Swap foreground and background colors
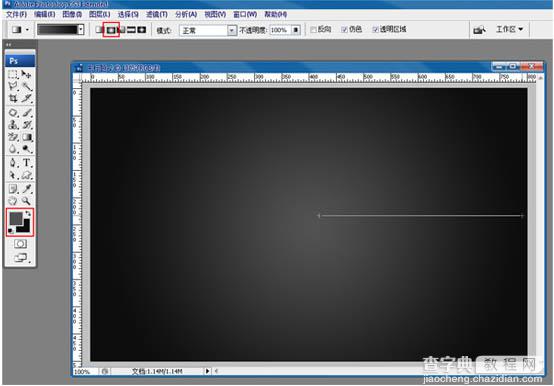This screenshot has width=554, height=386. (x=28, y=213)
